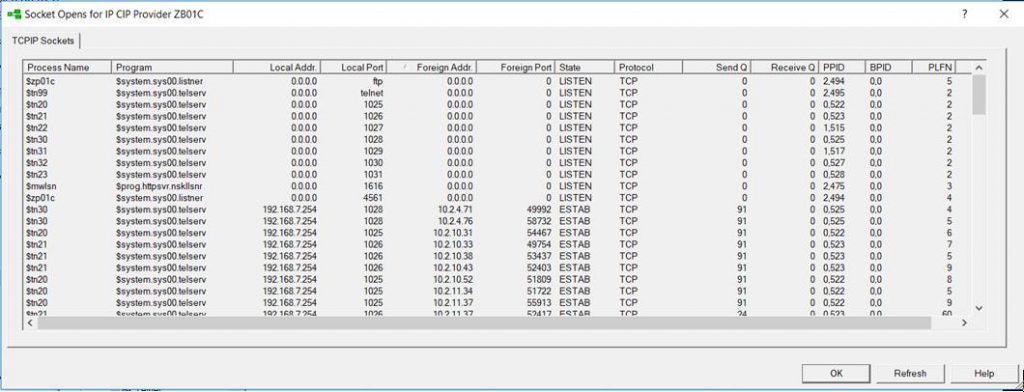Sort by Protocol column header
Viewport: 1024px width, 392px height.
click(x=648, y=67)
